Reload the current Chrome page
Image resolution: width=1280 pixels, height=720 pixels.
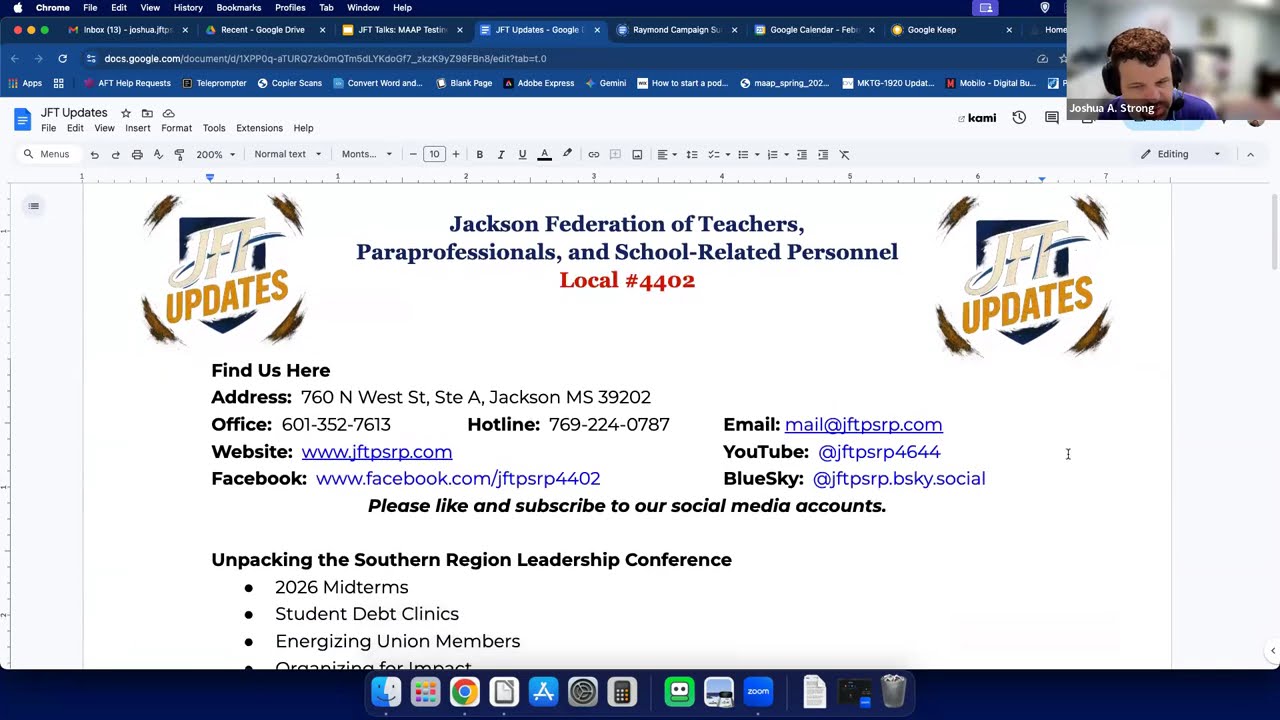pyautogui.click(x=62, y=58)
